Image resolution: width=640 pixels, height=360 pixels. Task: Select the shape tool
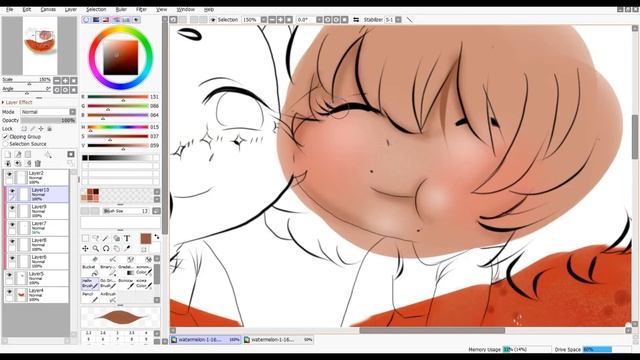(116, 238)
